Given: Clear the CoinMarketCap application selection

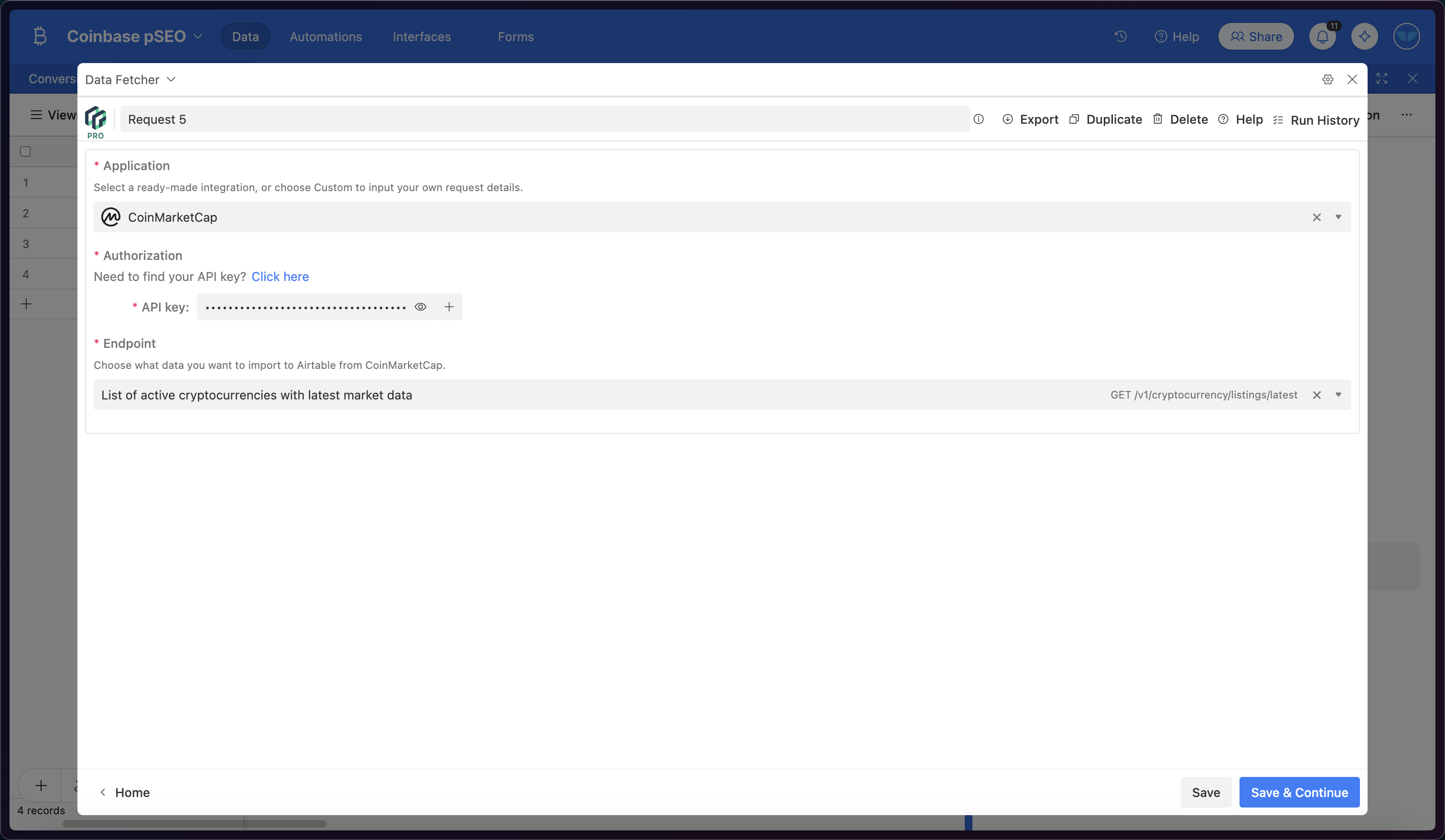Looking at the screenshot, I should pyautogui.click(x=1316, y=217).
